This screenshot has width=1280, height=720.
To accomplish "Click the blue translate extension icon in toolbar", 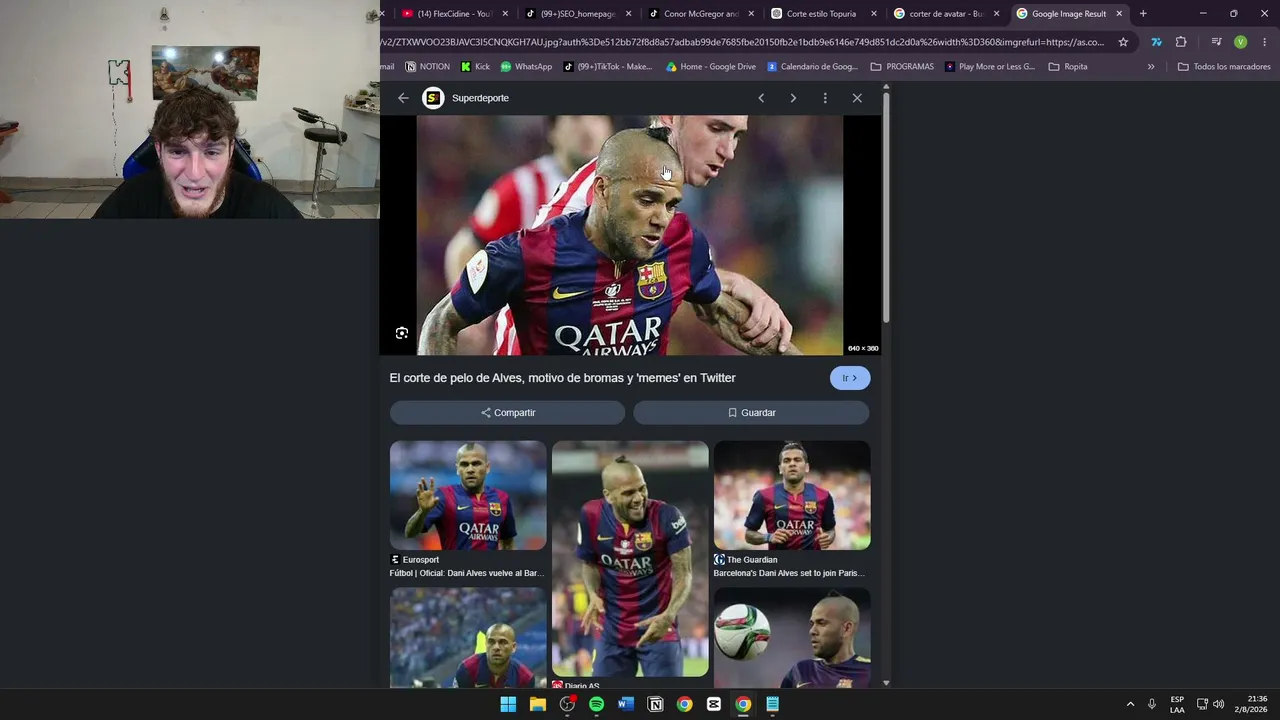I will [1157, 42].
